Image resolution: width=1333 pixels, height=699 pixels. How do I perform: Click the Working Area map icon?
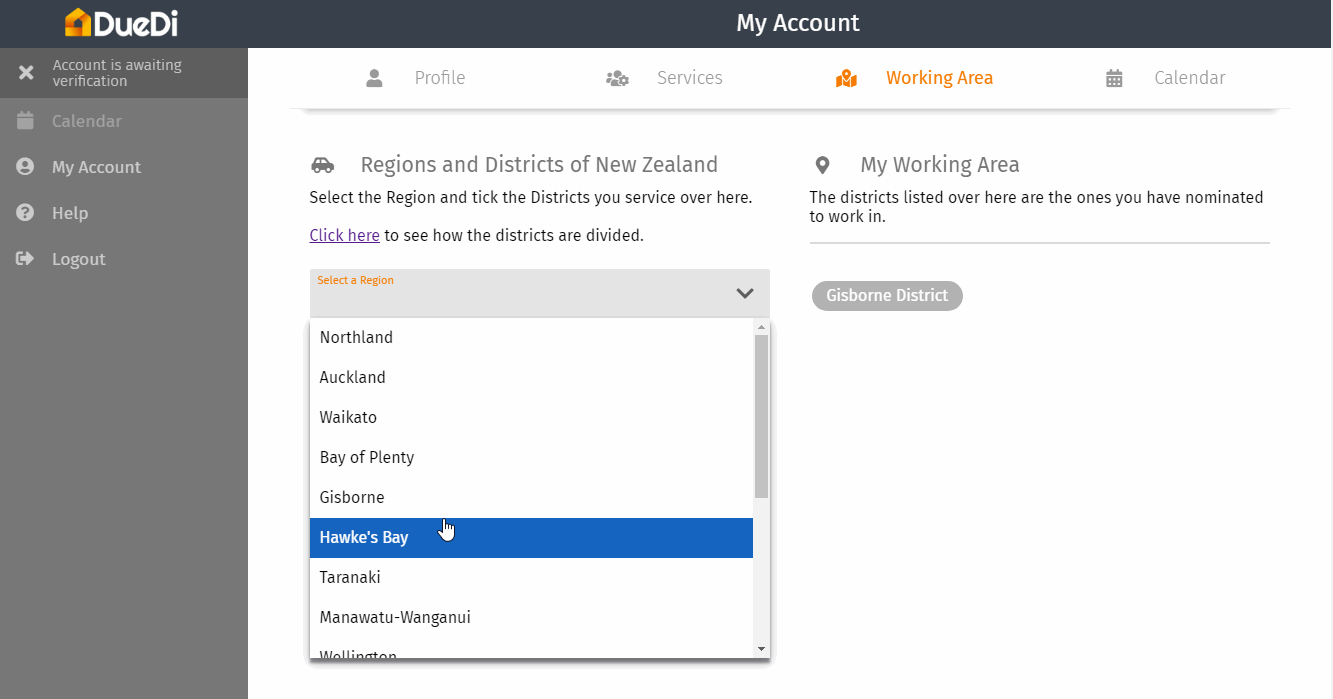(846, 78)
